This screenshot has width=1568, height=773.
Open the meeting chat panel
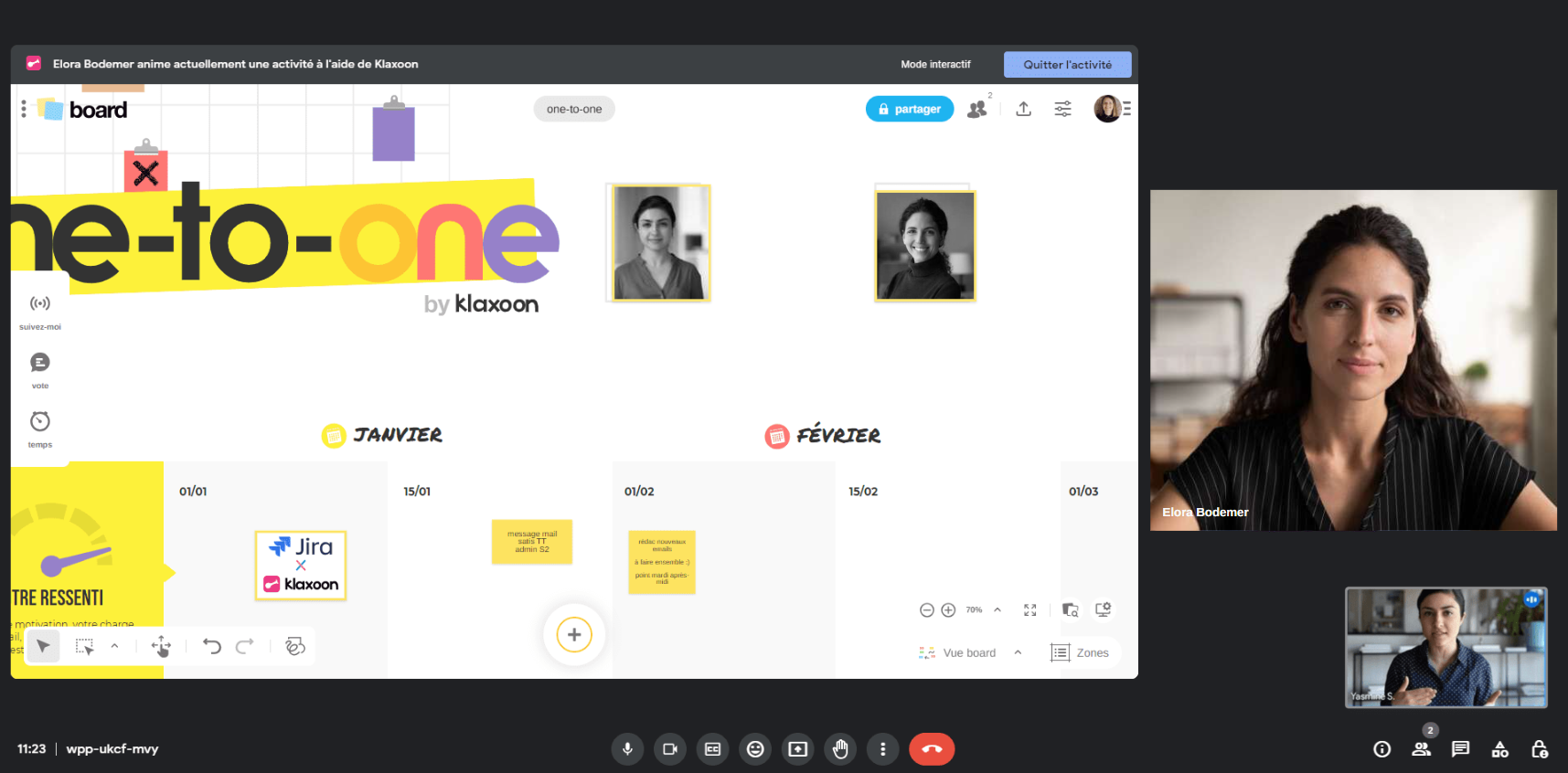pyautogui.click(x=1460, y=749)
